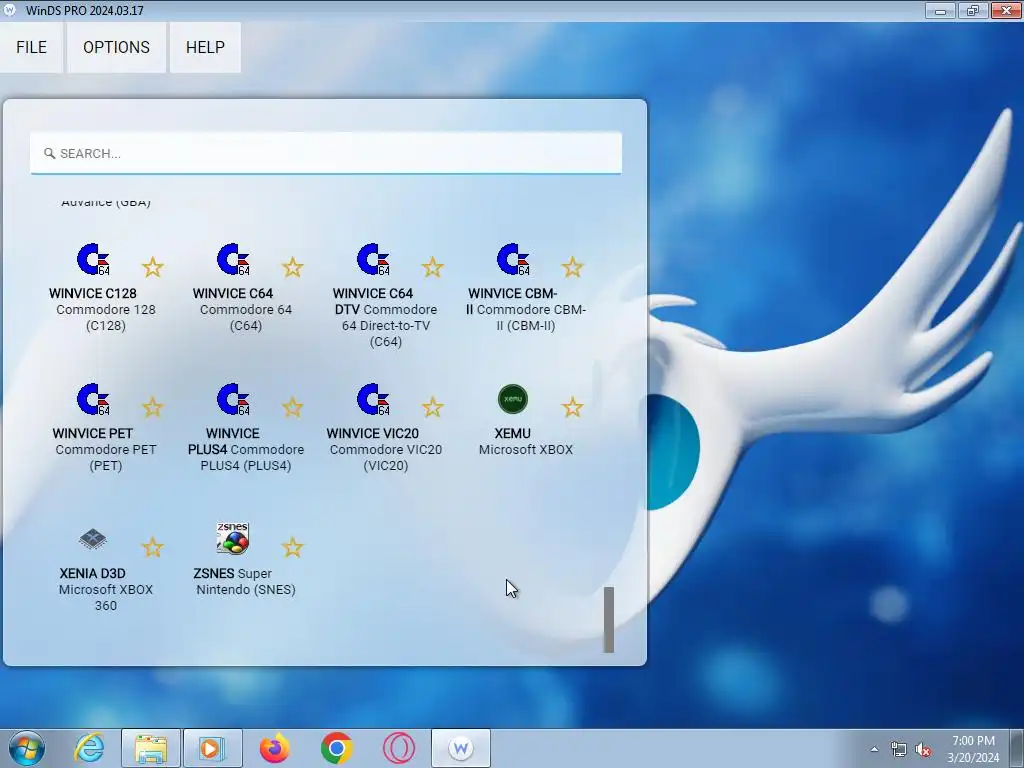Select the Commodore 128 (C128) label
This screenshot has height=768, width=1024.
coord(106,317)
